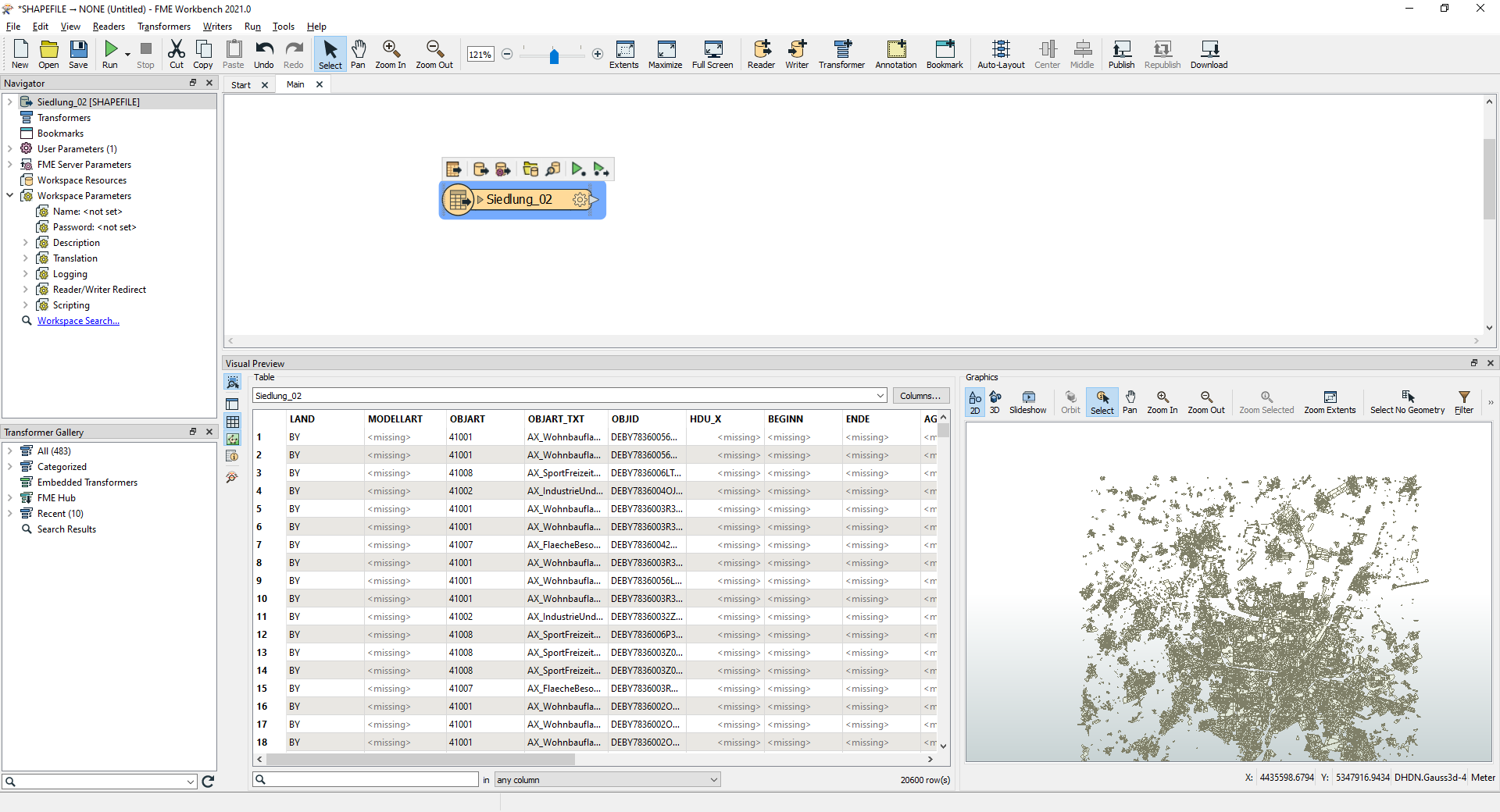
Task: Activate the Select tool in Graphics toolbar
Action: click(1102, 402)
